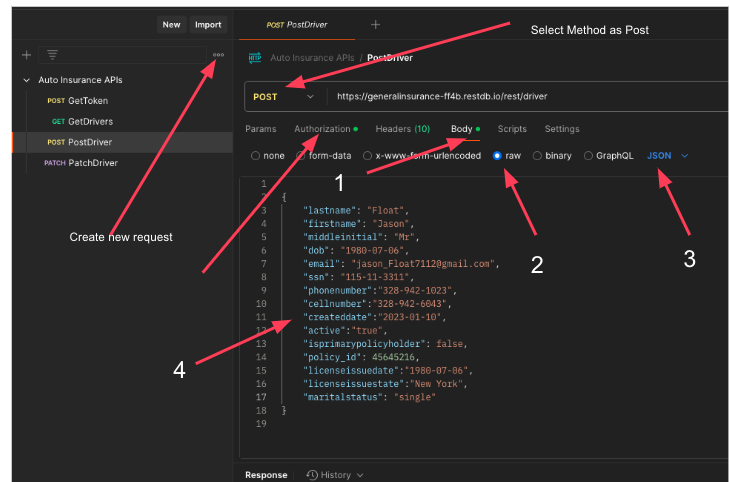Click the "licenseissuestate":"New York" line
Viewport: 730px width, 482px height.
click(385, 384)
